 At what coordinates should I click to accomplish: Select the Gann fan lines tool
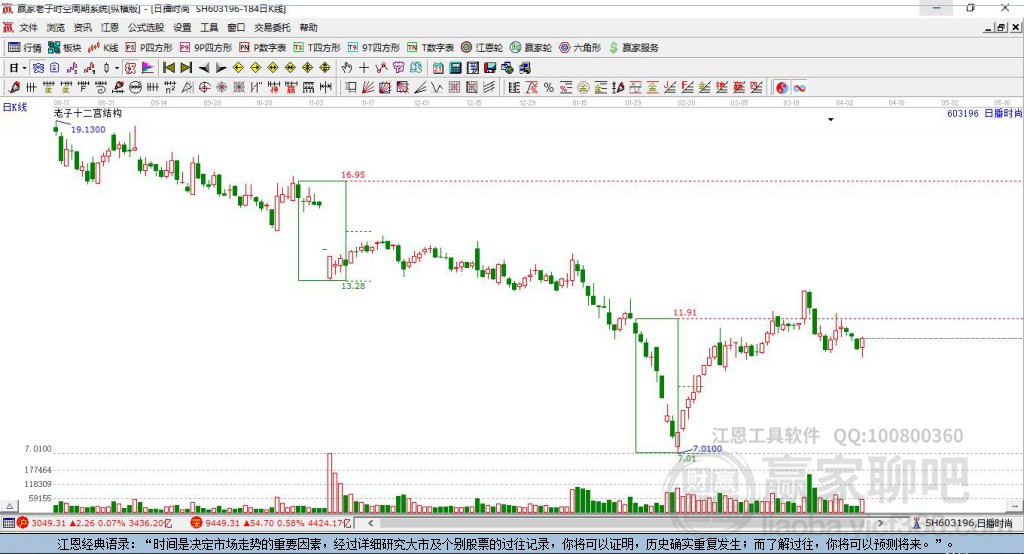click(x=368, y=88)
